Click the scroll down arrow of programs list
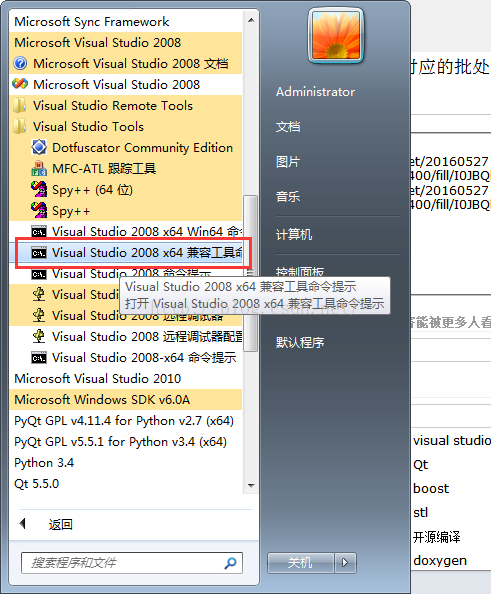The height and width of the screenshot is (594, 491). [x=251, y=485]
